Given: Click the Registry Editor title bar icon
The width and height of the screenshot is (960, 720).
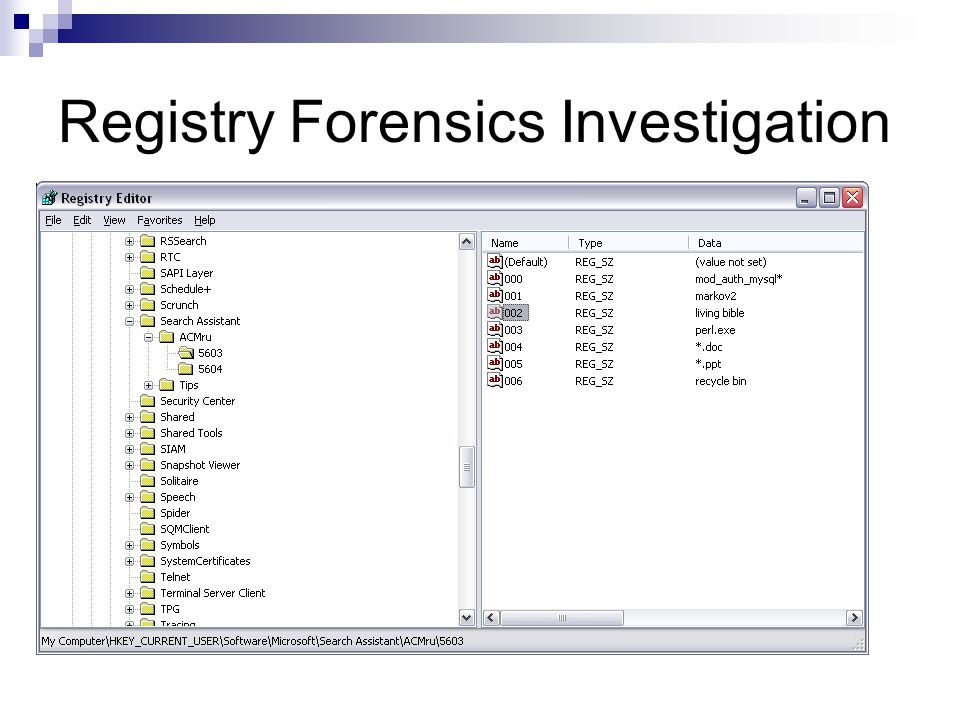Looking at the screenshot, I should pos(50,198).
